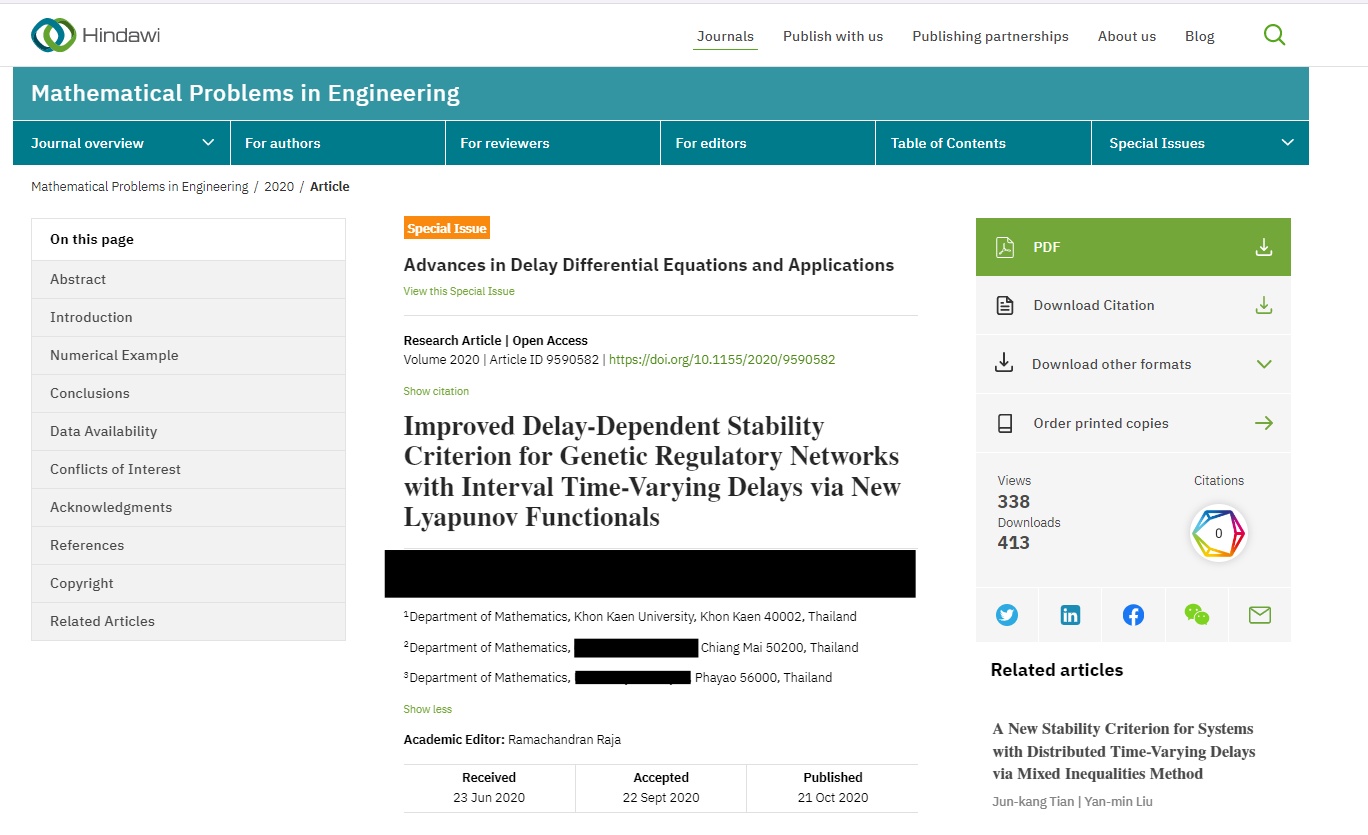Viewport: 1368px width, 835px height.
Task: Click the PDF download arrow icon
Action: click(x=1264, y=247)
